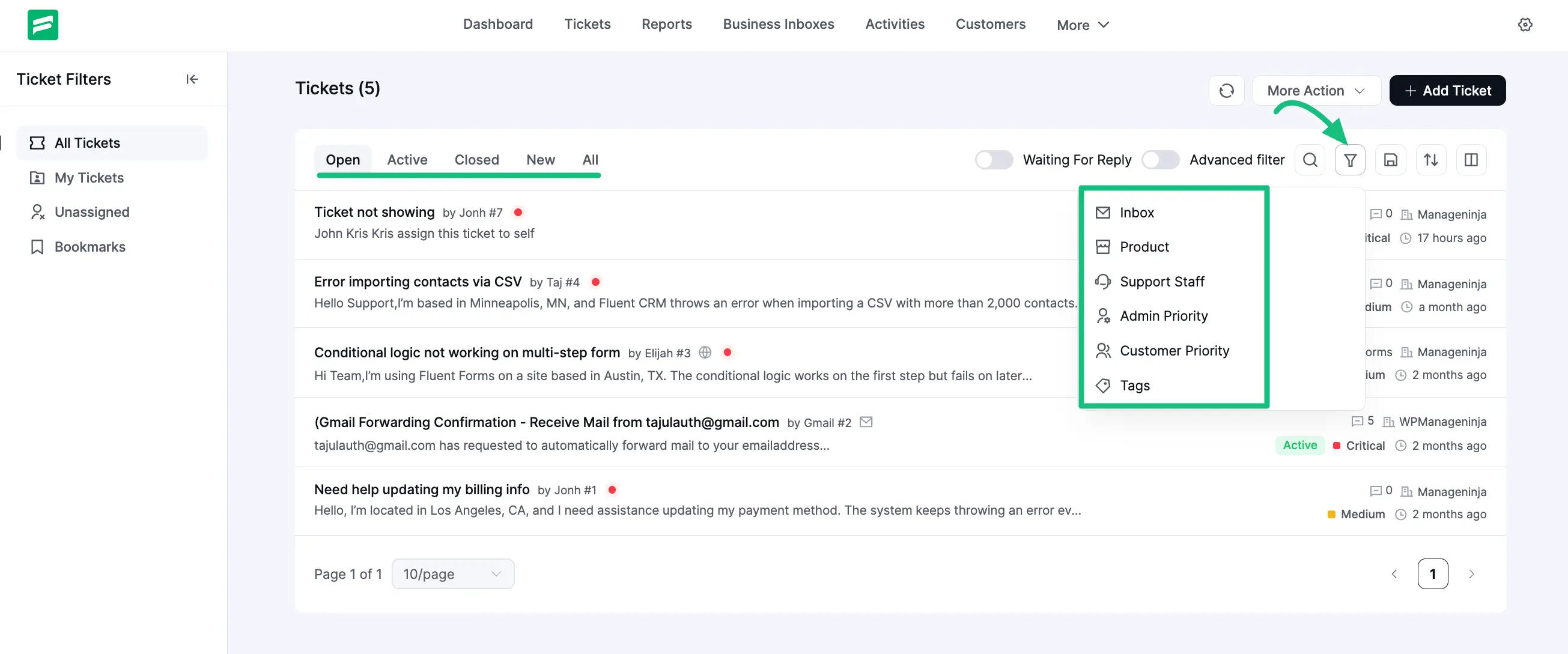The height and width of the screenshot is (654, 1568).
Task: Switch to the Closed tickets tab
Action: click(x=476, y=159)
